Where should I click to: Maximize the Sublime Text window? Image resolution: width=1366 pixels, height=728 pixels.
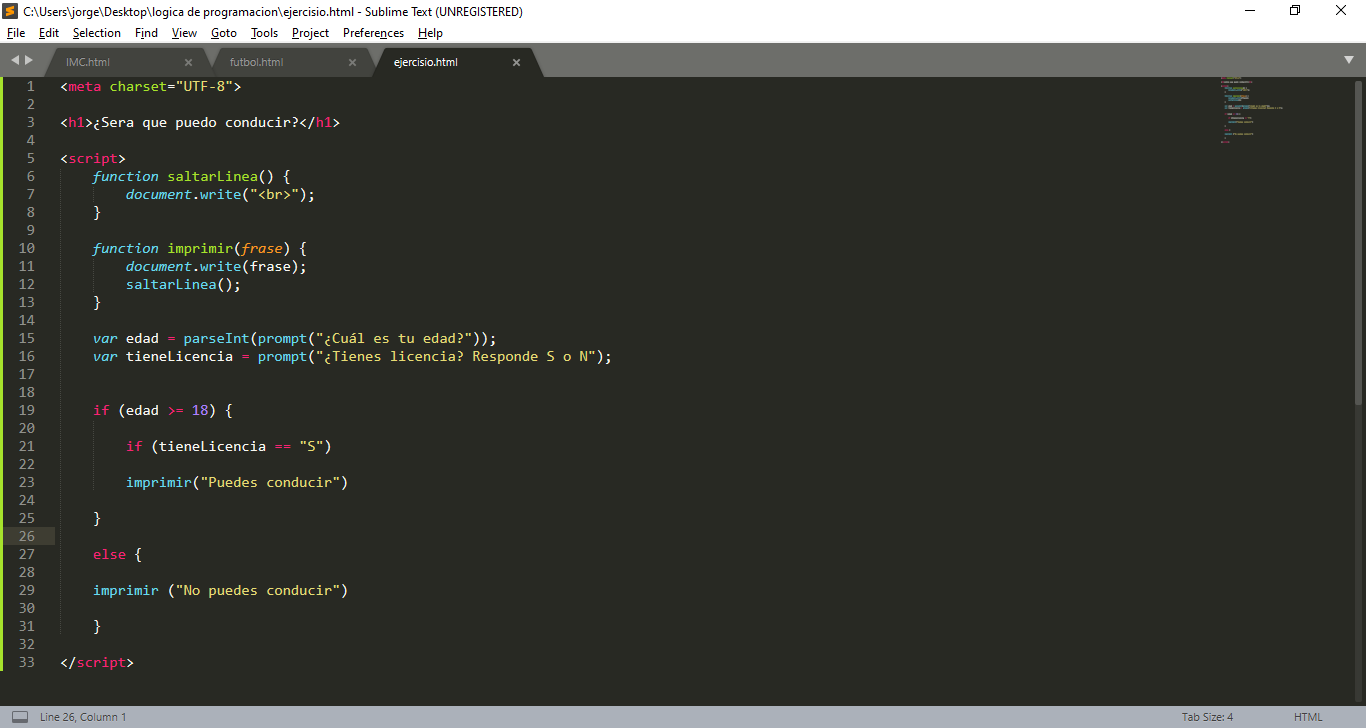(1296, 11)
